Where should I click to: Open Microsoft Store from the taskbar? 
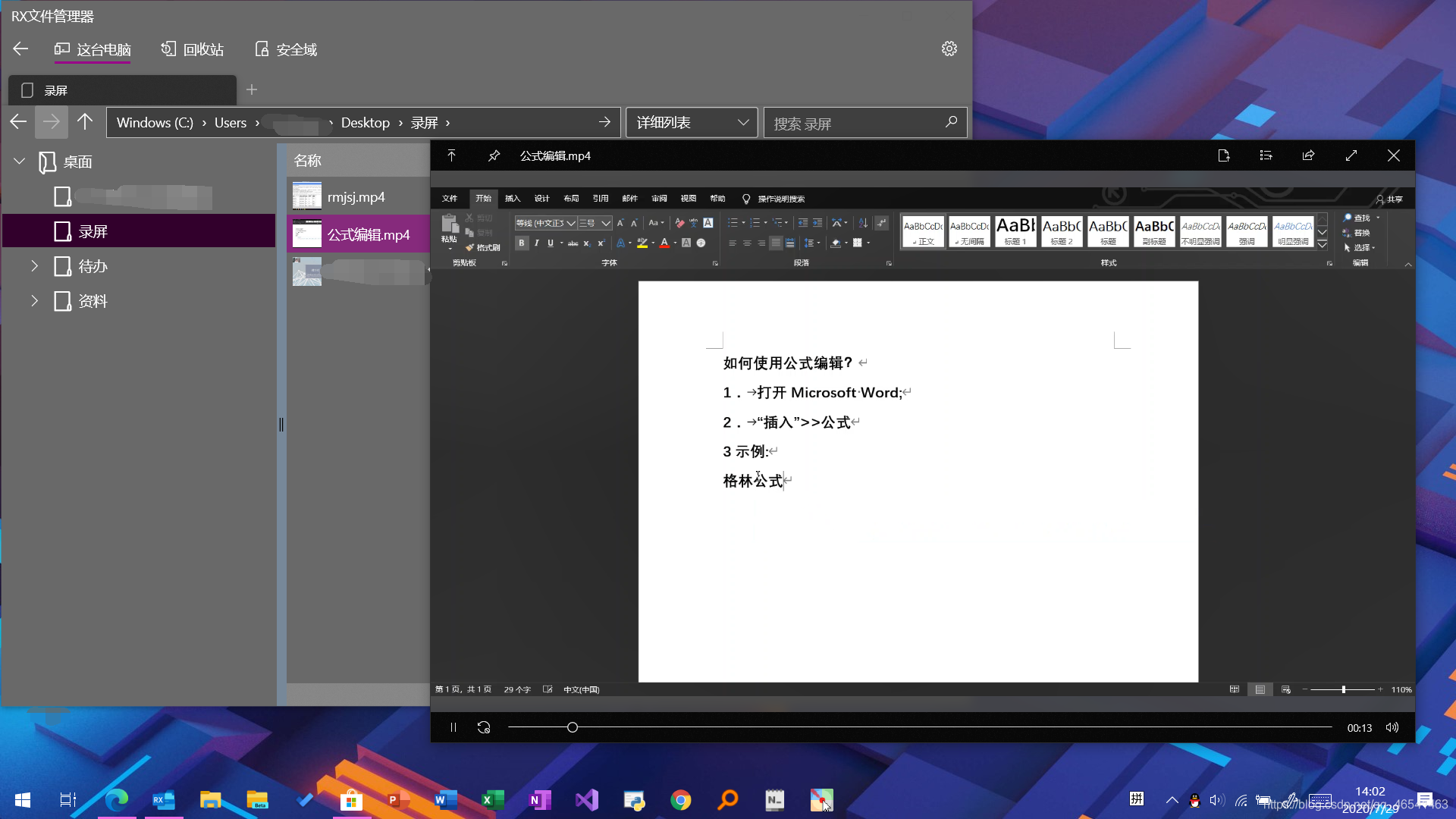pos(351,800)
